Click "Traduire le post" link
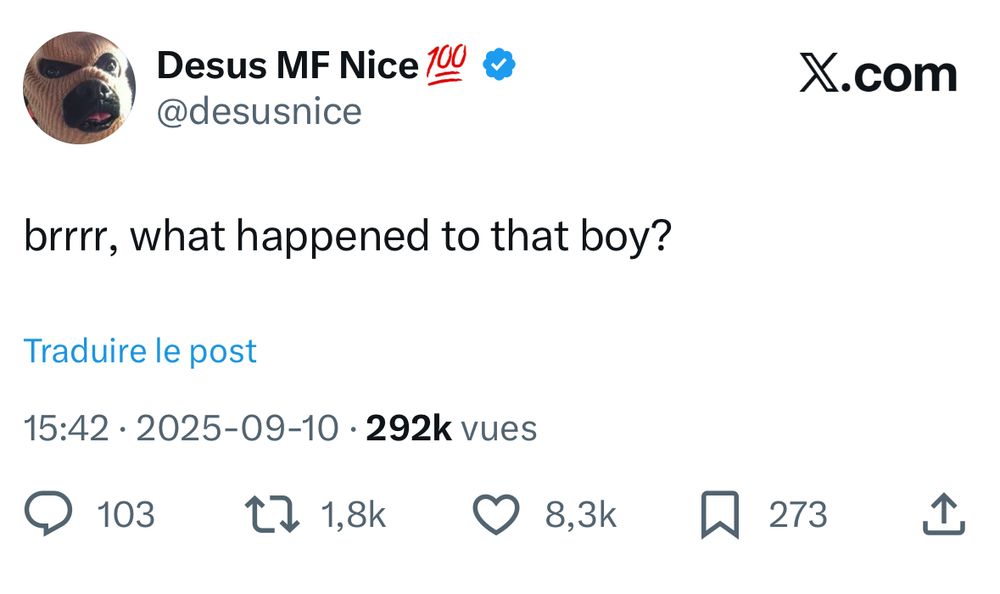The height and width of the screenshot is (594, 1000). point(140,351)
